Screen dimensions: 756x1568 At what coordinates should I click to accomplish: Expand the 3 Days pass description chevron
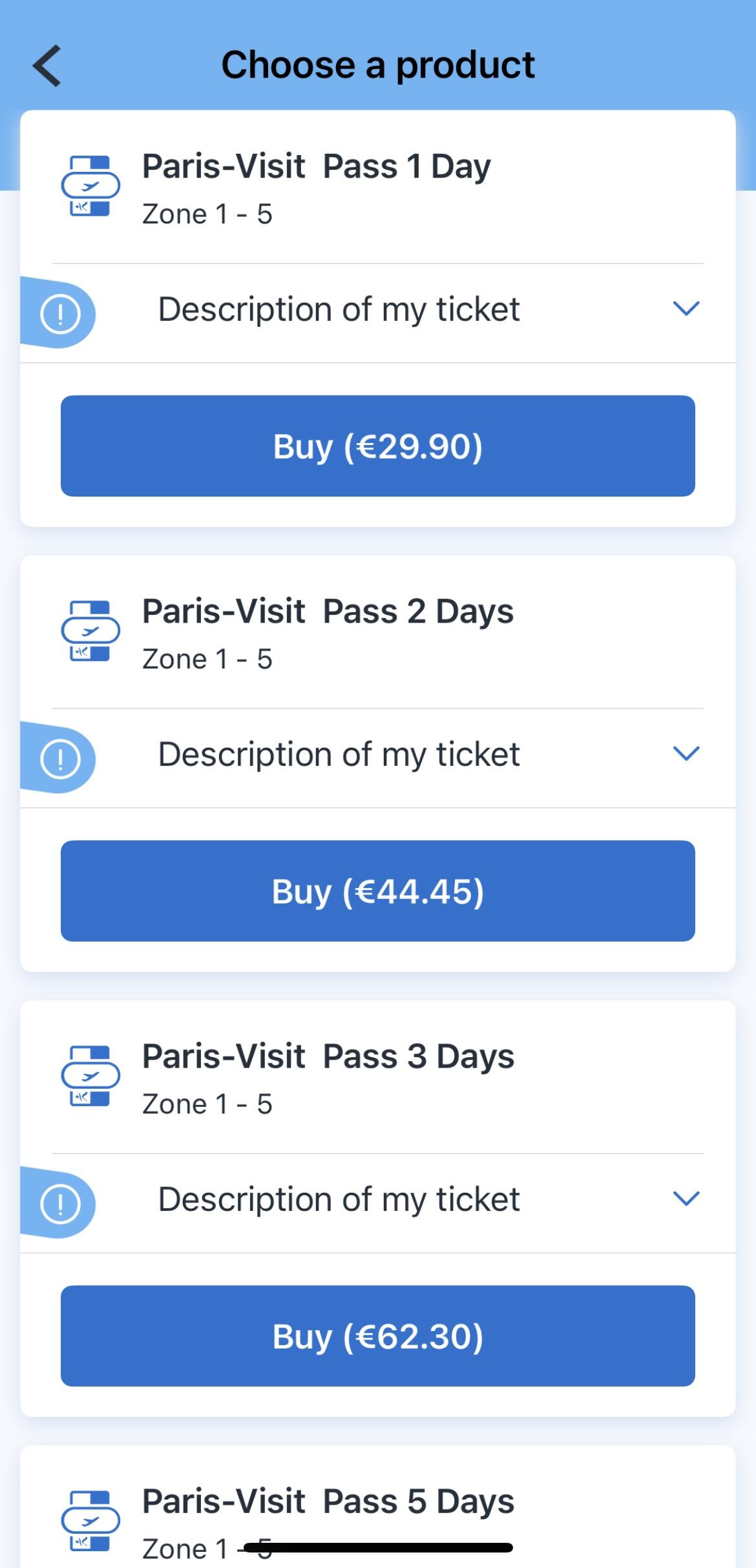point(686,1199)
